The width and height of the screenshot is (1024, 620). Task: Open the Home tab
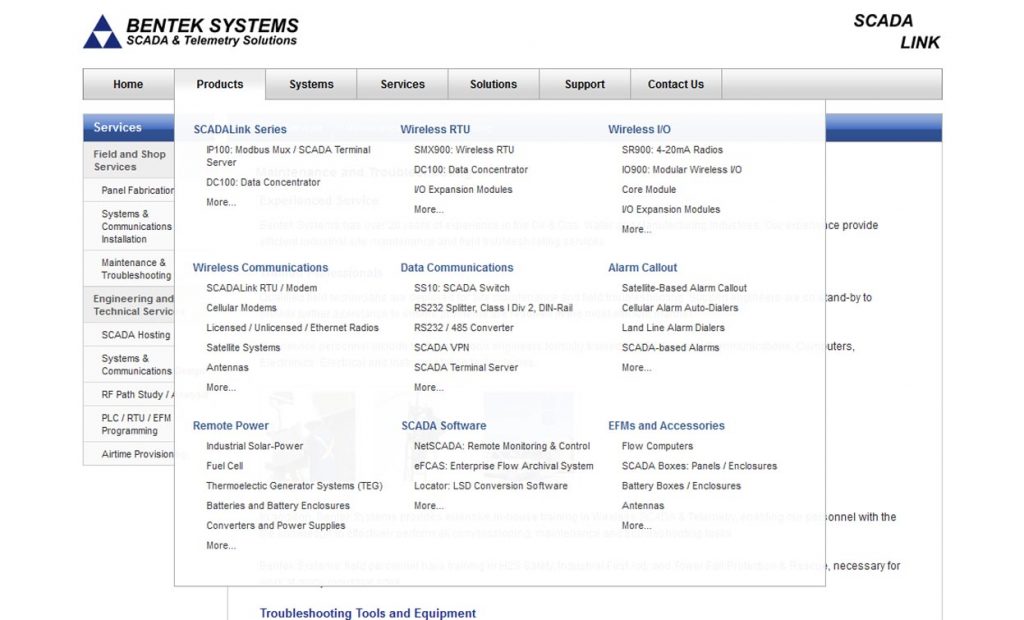click(127, 84)
